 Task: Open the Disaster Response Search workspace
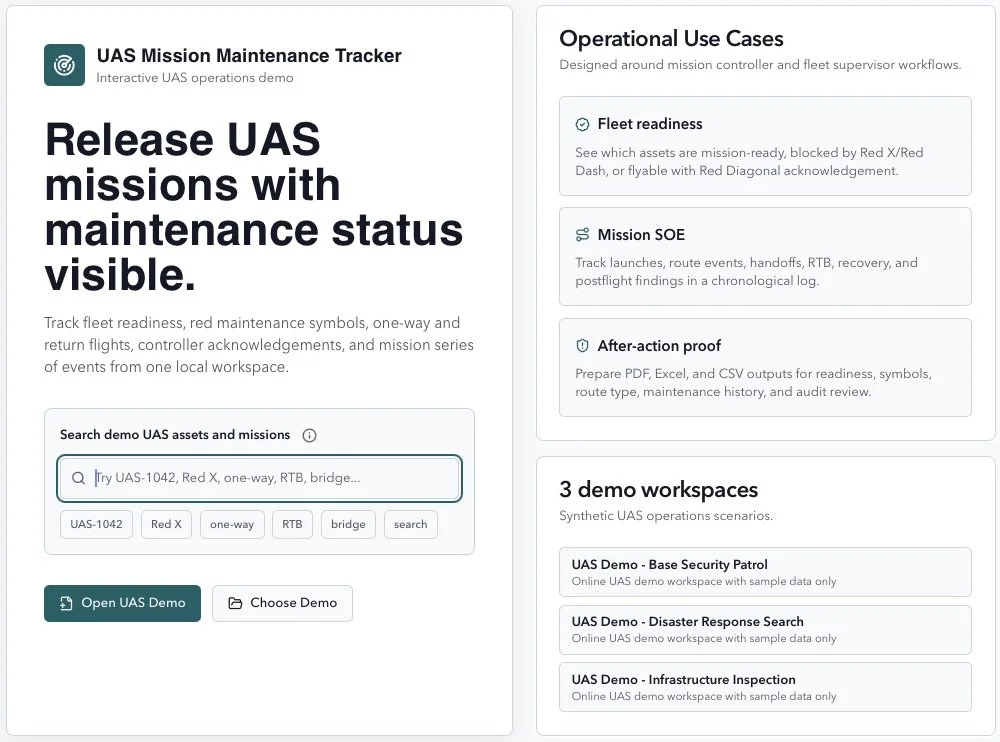[765, 630]
